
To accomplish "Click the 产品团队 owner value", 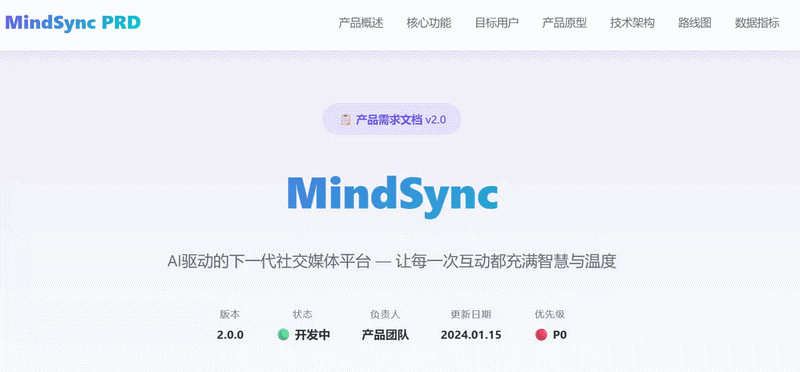I will pyautogui.click(x=385, y=335).
